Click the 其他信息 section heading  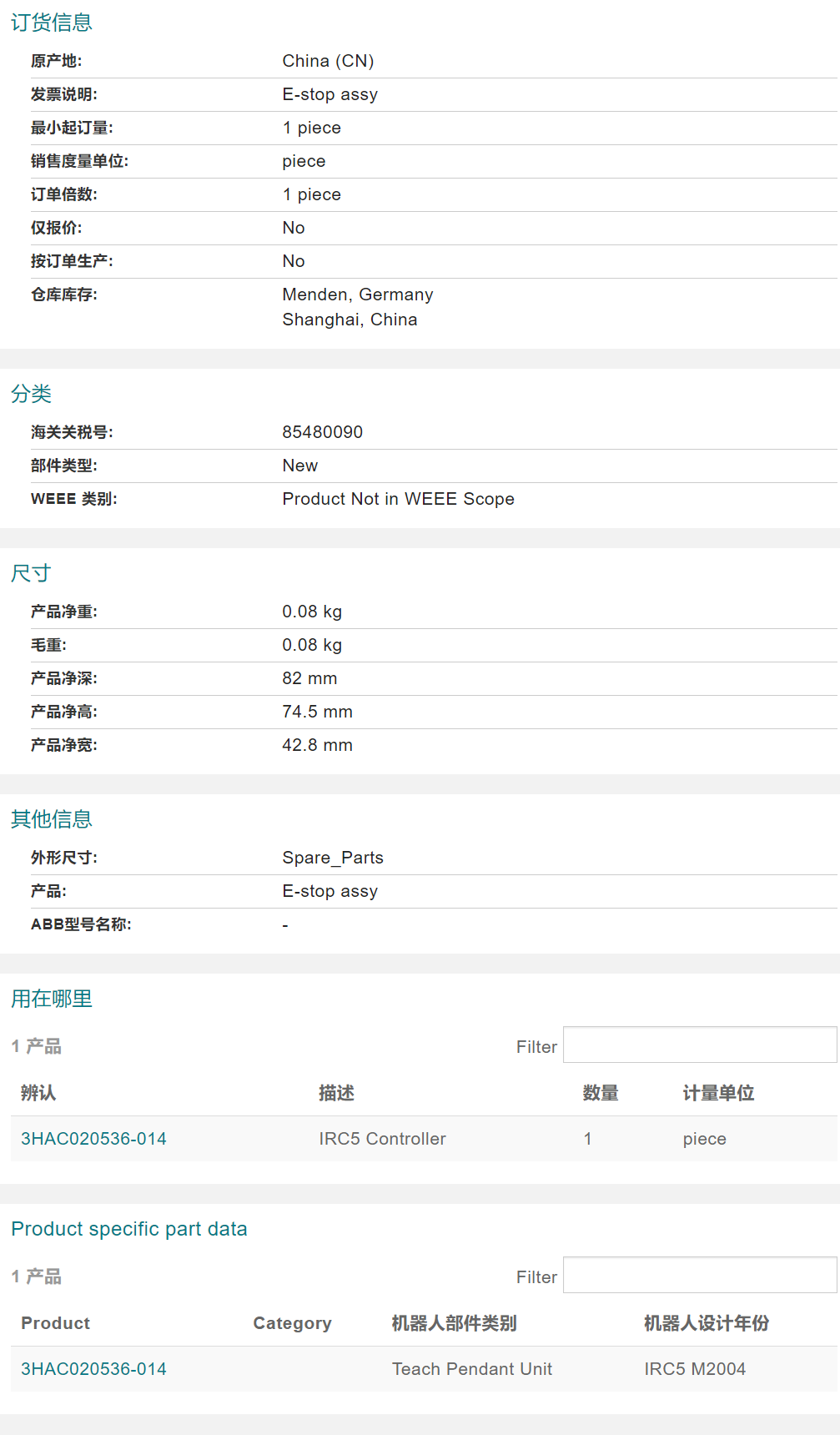click(52, 819)
